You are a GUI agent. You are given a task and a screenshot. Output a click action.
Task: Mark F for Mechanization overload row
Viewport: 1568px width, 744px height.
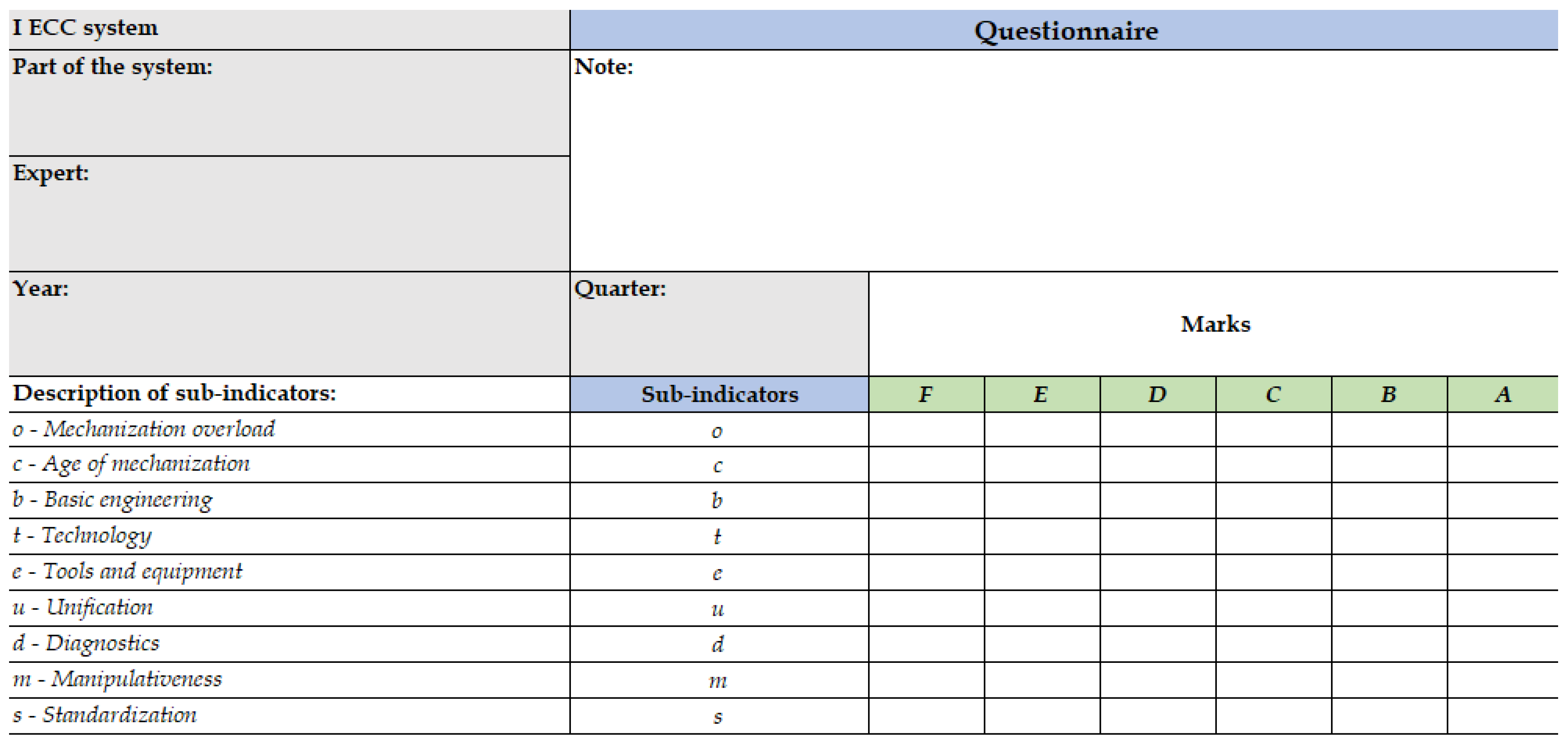(926, 430)
